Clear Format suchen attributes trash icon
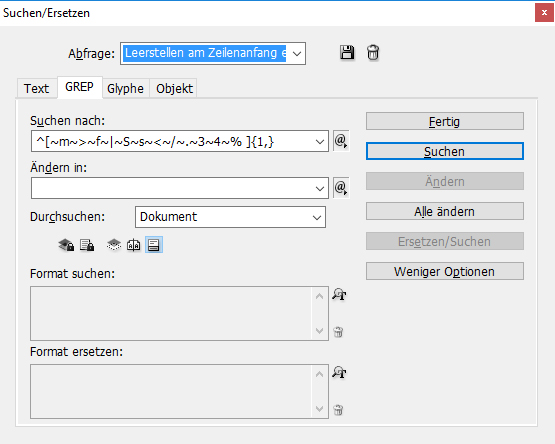This screenshot has height=444, width=555. pos(338,332)
